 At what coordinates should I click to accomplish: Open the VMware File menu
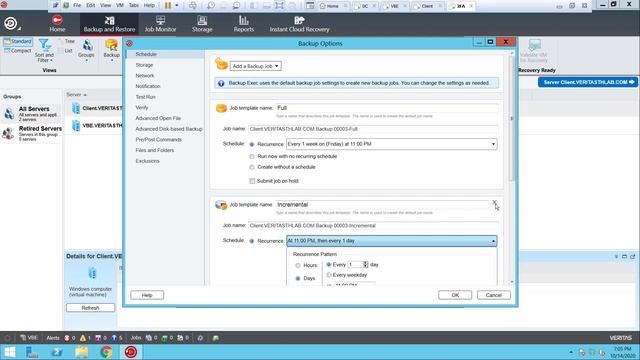pos(77,5)
